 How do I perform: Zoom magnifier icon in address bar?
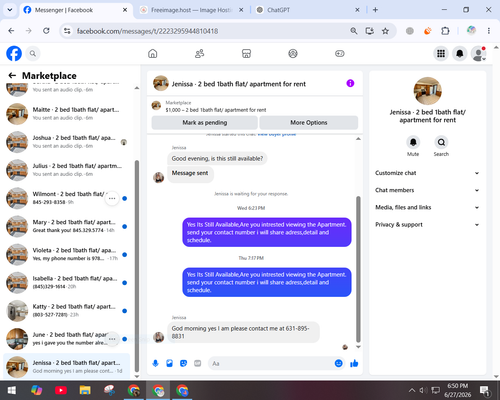(354, 31)
